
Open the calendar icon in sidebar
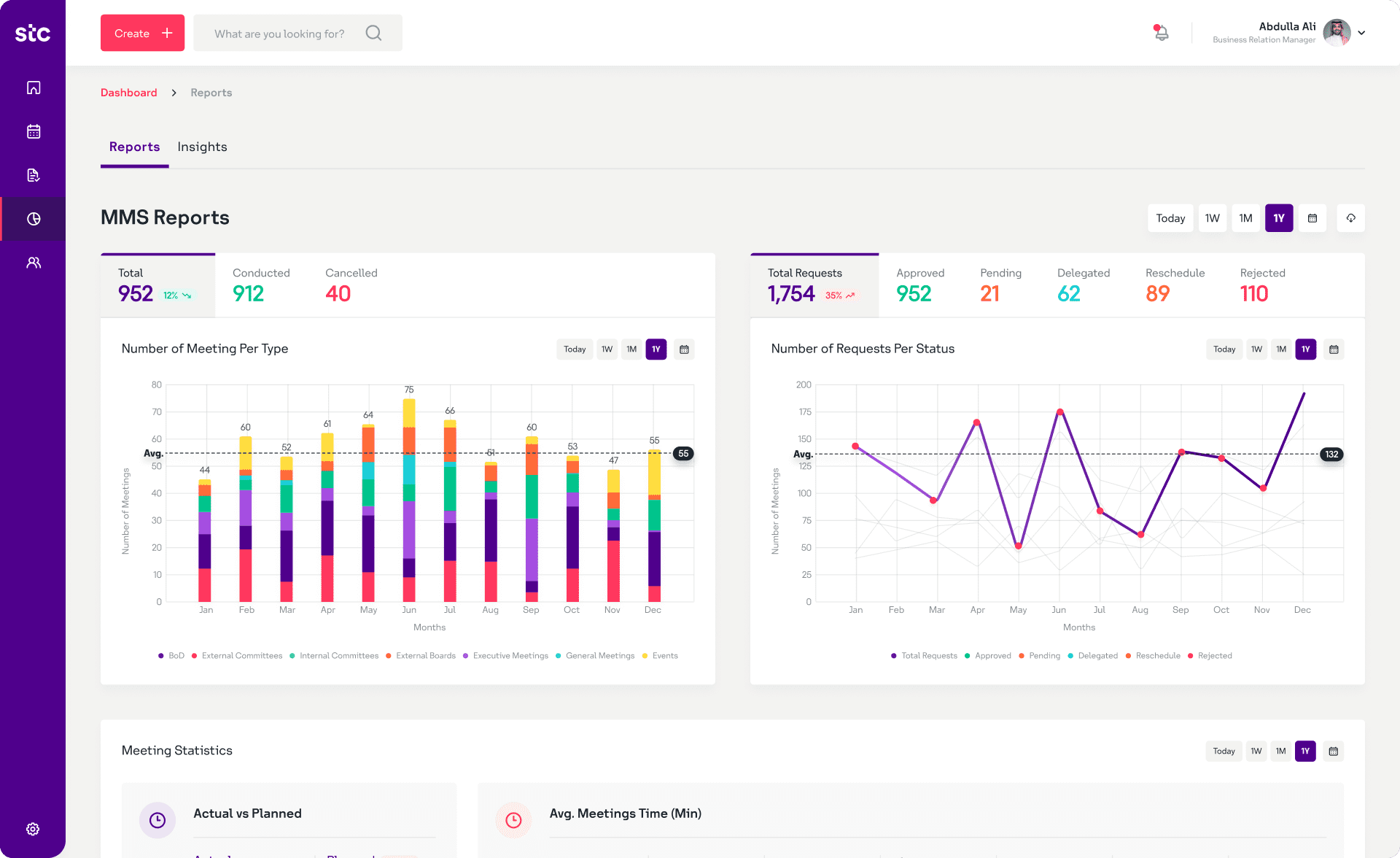coord(34,131)
